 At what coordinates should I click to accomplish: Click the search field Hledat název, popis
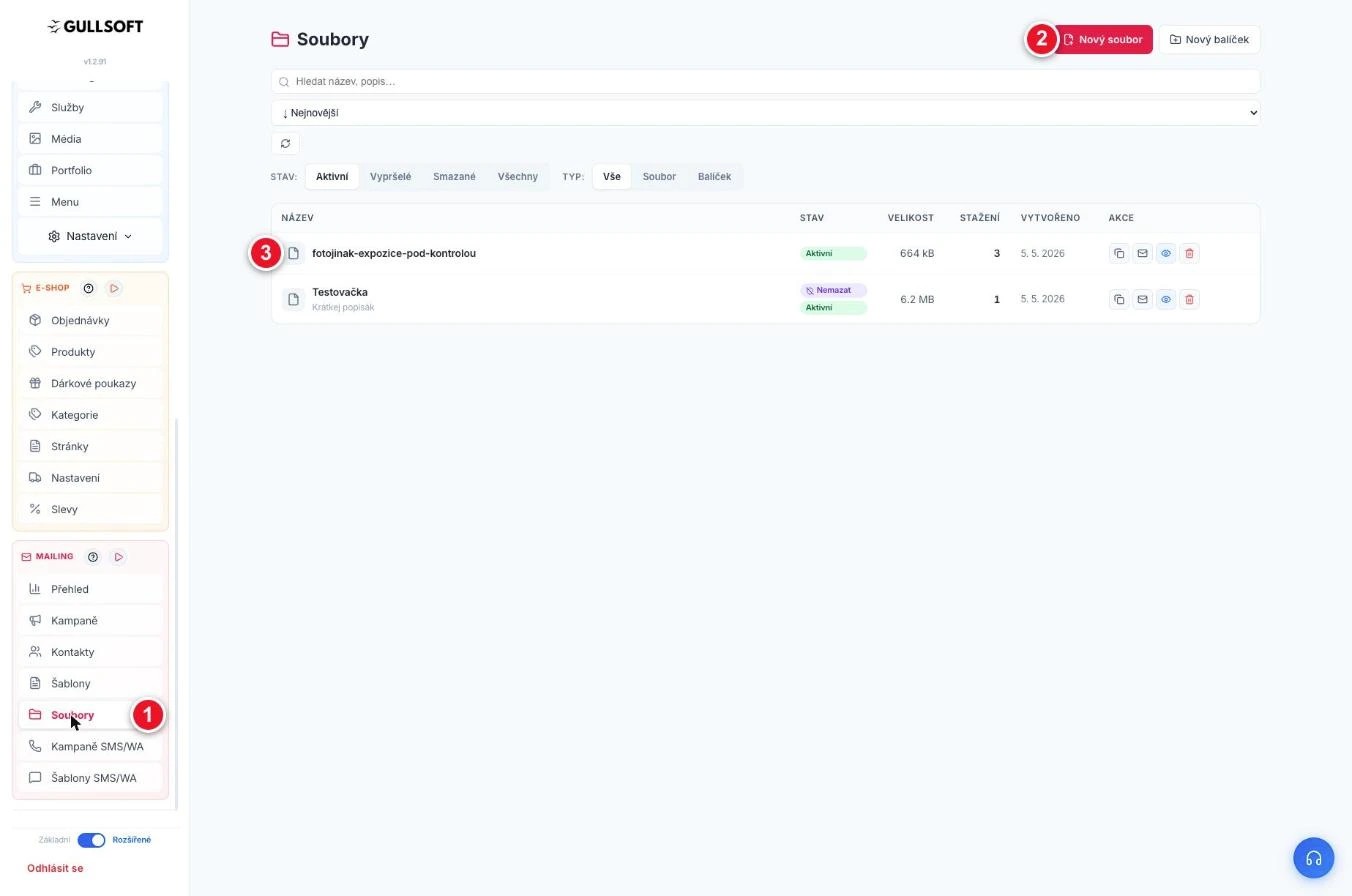coord(765,82)
